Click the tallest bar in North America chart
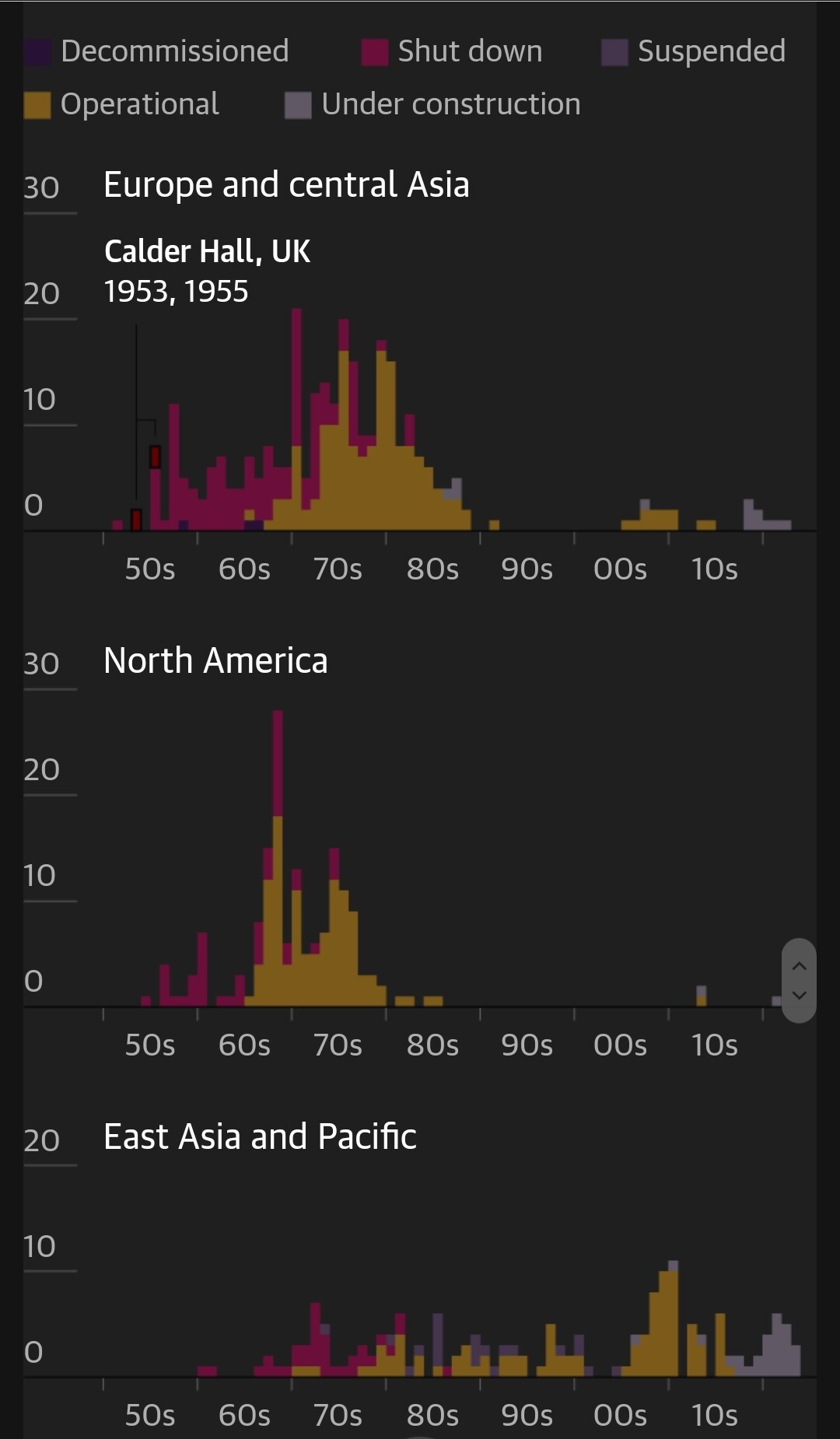Screen dimensions: 840x1439 pos(278,856)
